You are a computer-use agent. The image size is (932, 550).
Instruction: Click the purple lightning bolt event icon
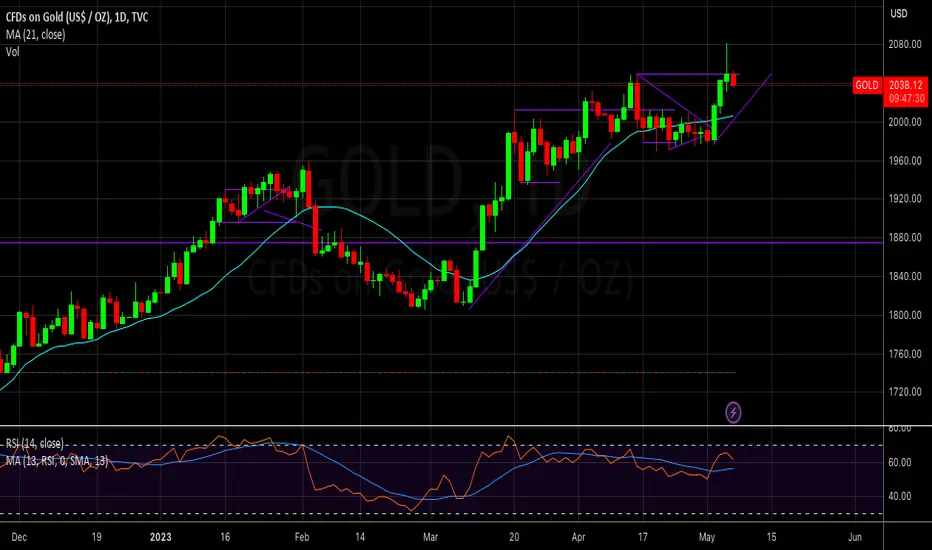coord(733,412)
